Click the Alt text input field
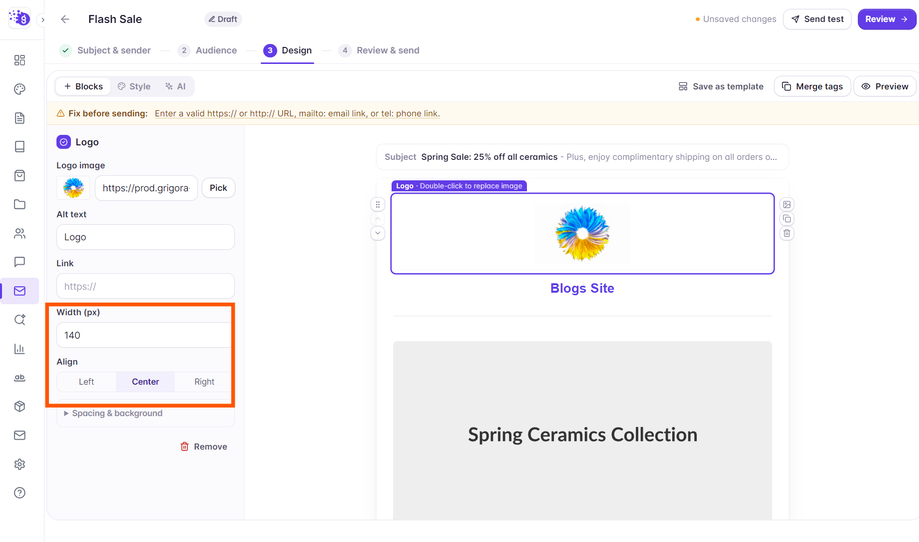This screenshot has height=542, width=919. point(145,237)
